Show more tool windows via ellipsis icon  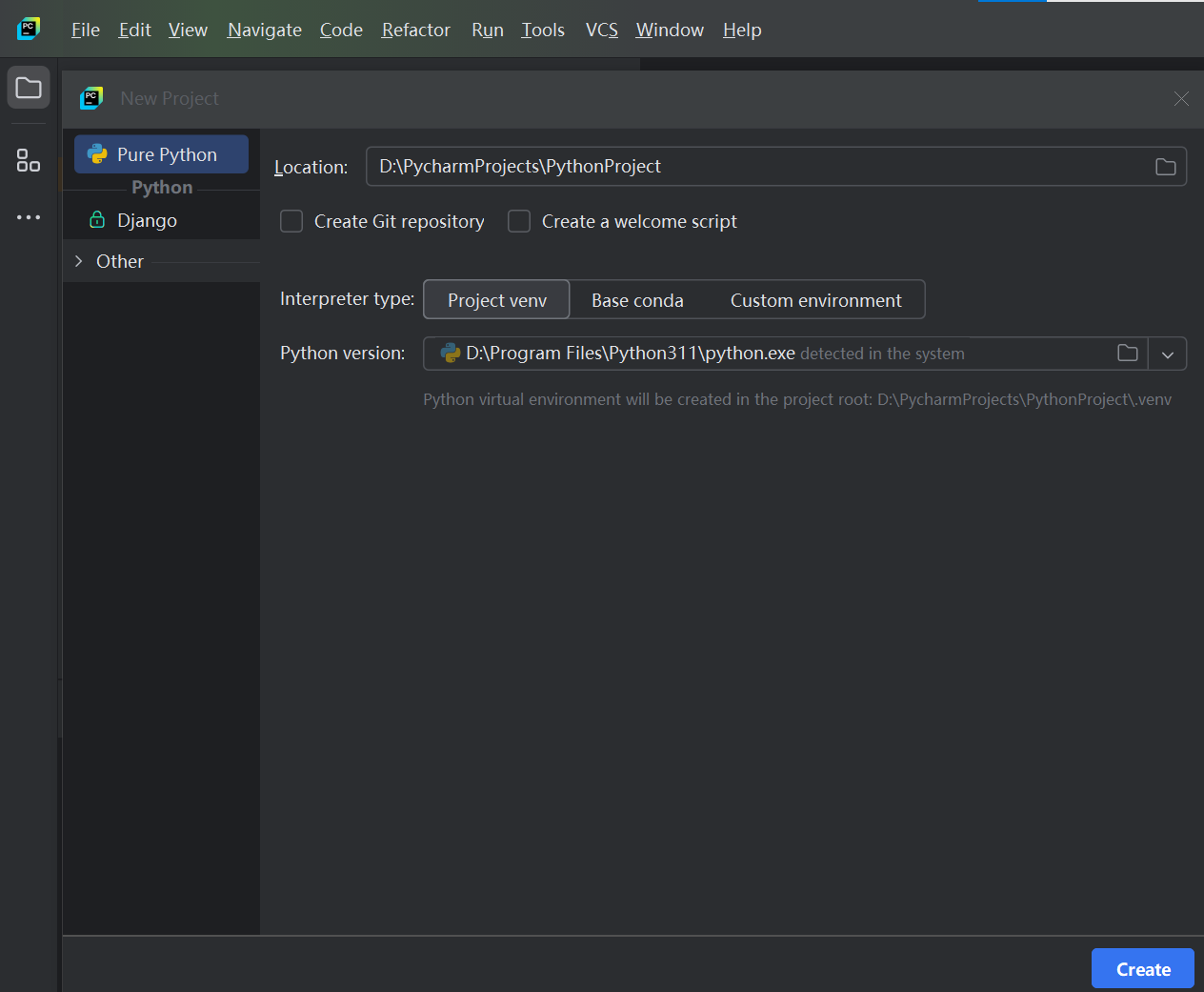pyautogui.click(x=29, y=217)
